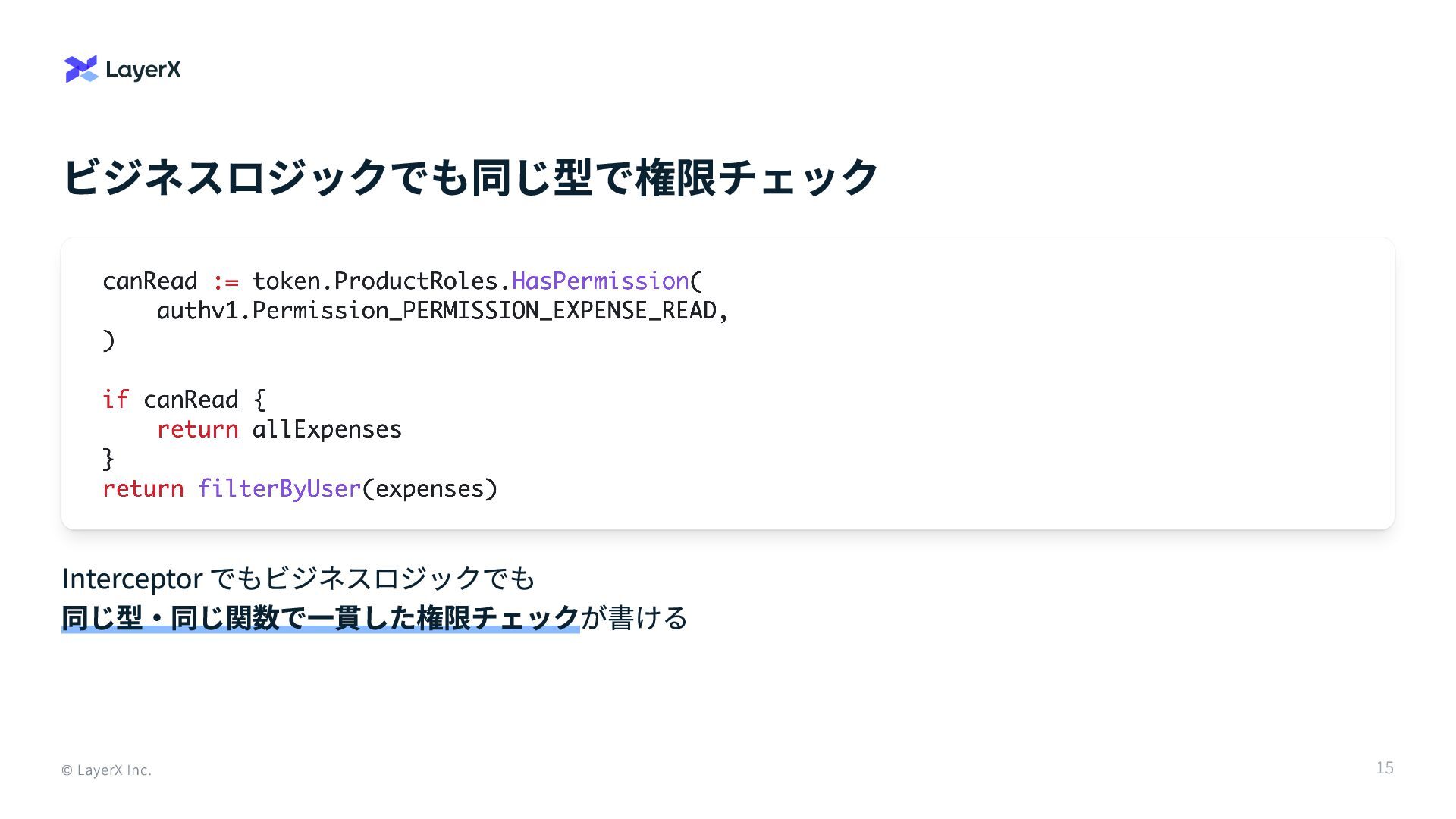Click the page number 15
The image size is (1456, 819).
click(x=1384, y=768)
